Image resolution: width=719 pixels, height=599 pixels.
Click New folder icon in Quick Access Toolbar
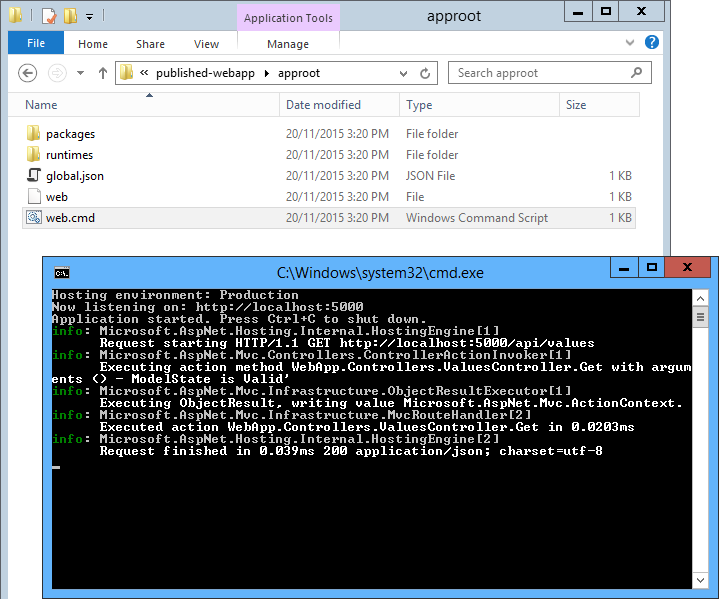click(70, 16)
